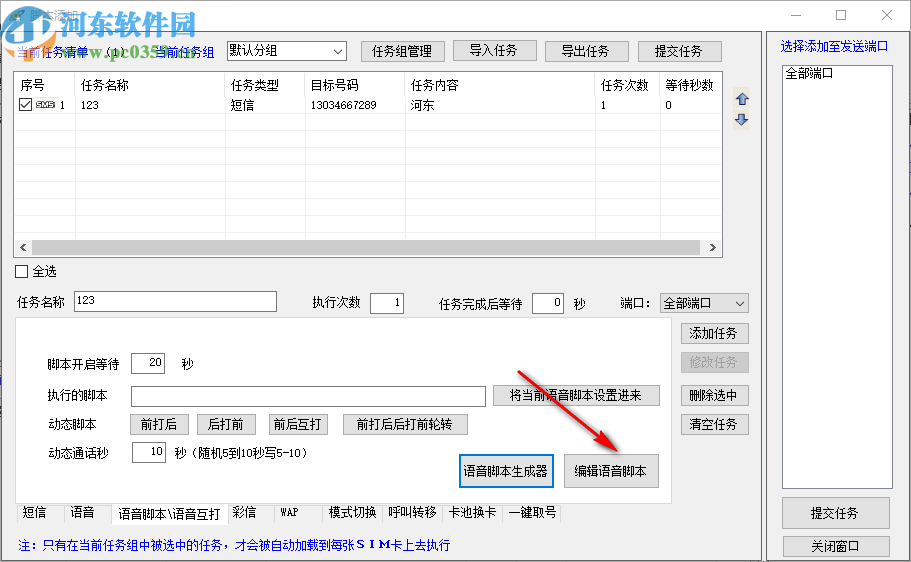Switch to 卡池换卡 tab

472,513
